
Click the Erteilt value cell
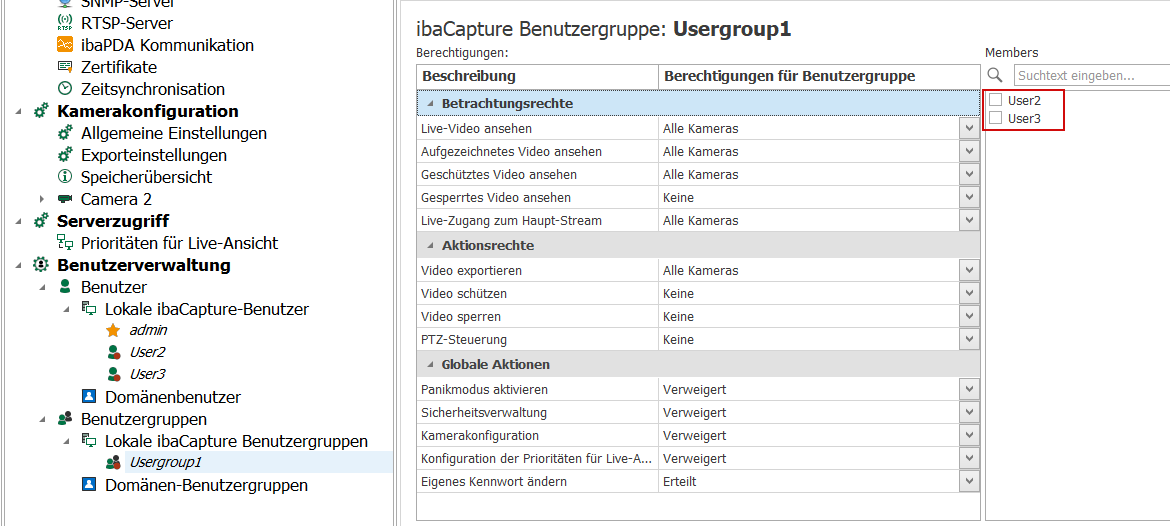click(680, 482)
